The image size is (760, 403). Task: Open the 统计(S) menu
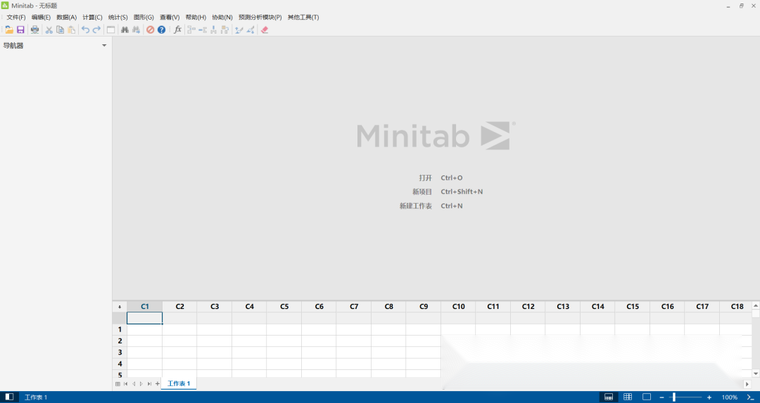pos(118,17)
